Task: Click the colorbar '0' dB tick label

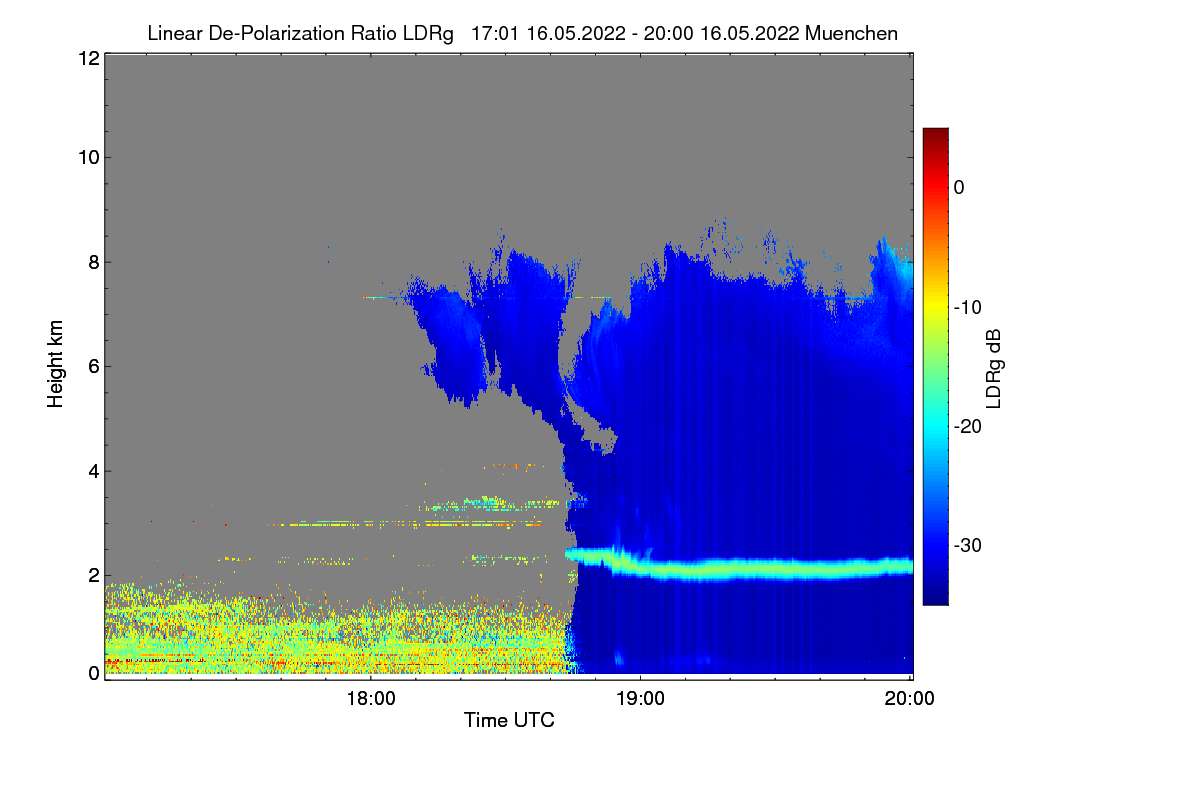Action: (960, 187)
